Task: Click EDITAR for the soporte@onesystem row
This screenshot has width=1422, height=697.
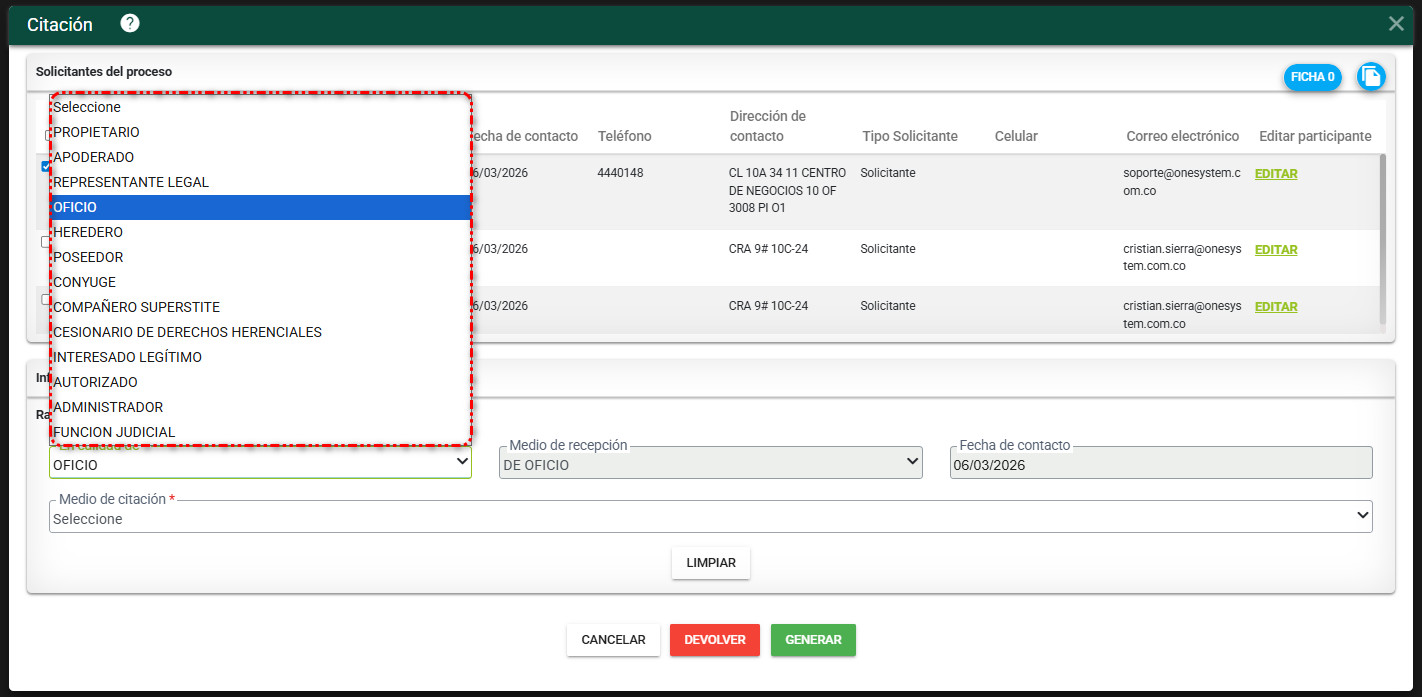Action: point(1276,174)
